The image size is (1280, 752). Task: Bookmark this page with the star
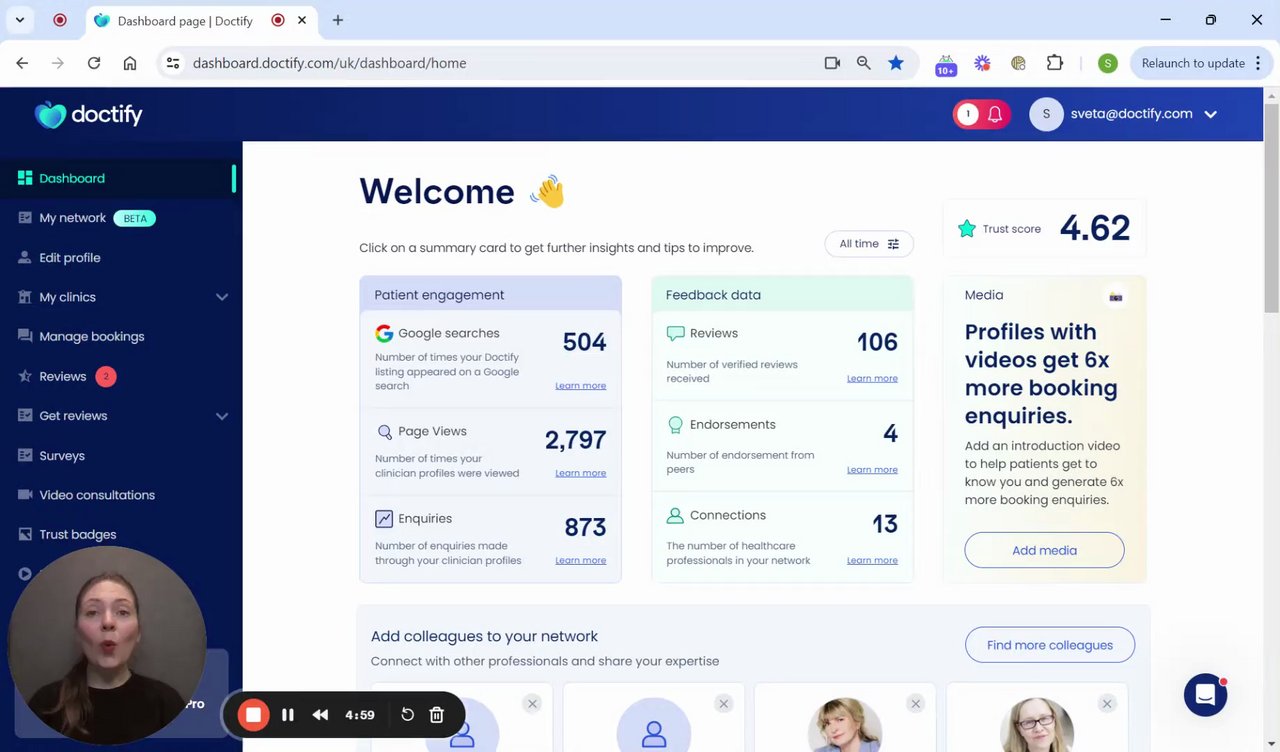(x=896, y=63)
